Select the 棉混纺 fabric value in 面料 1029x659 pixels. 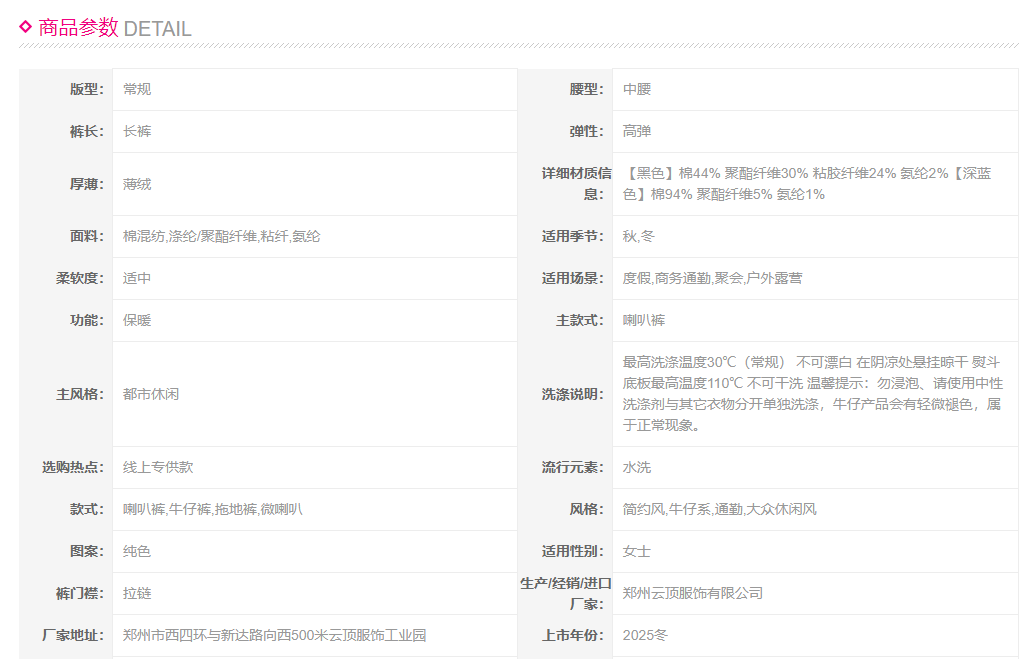tap(144, 236)
